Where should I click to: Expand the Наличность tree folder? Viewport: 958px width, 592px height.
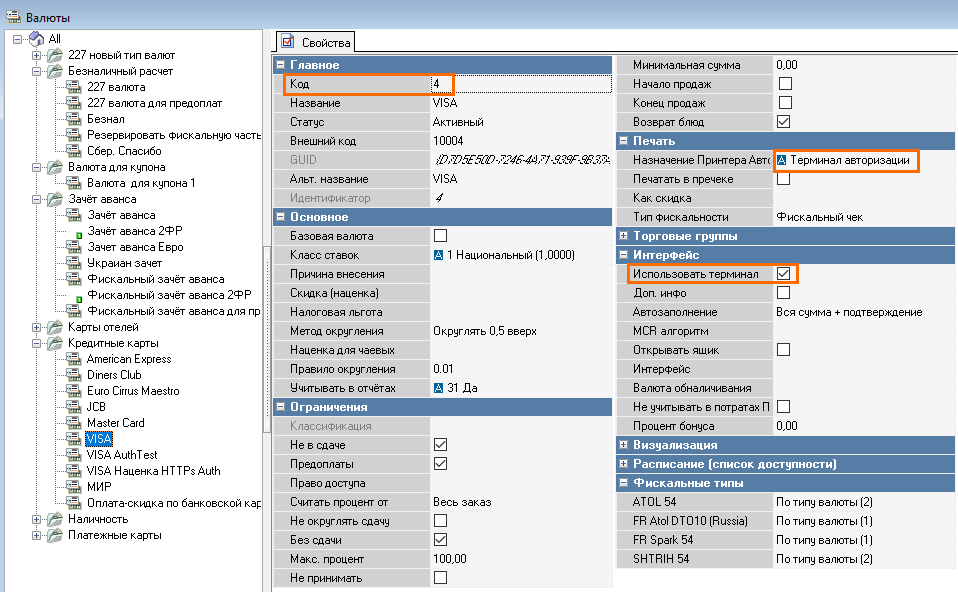coord(37,519)
